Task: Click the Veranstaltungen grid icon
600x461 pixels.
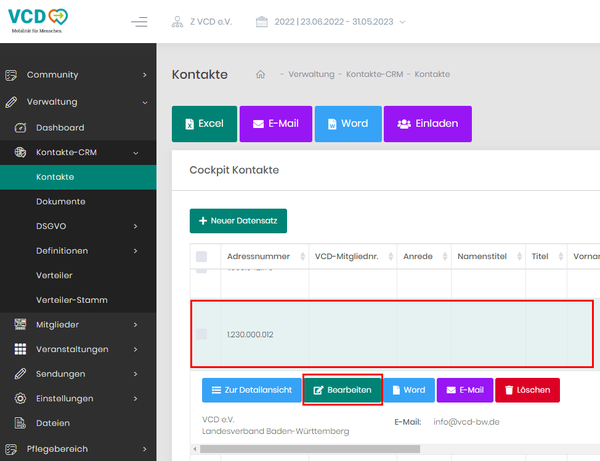Action: 20,349
